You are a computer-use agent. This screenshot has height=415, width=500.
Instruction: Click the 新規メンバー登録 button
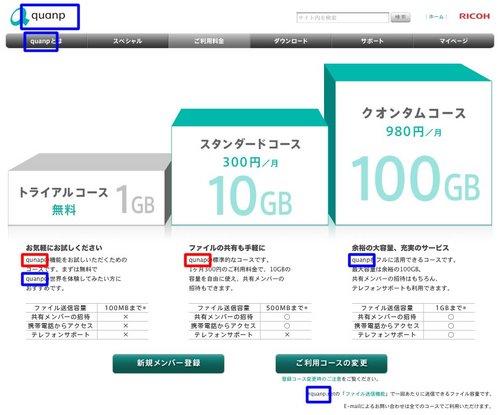pyautogui.click(x=168, y=363)
